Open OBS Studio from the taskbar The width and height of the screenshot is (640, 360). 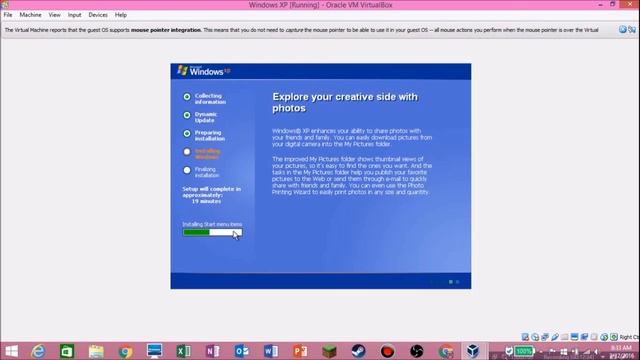(417, 351)
